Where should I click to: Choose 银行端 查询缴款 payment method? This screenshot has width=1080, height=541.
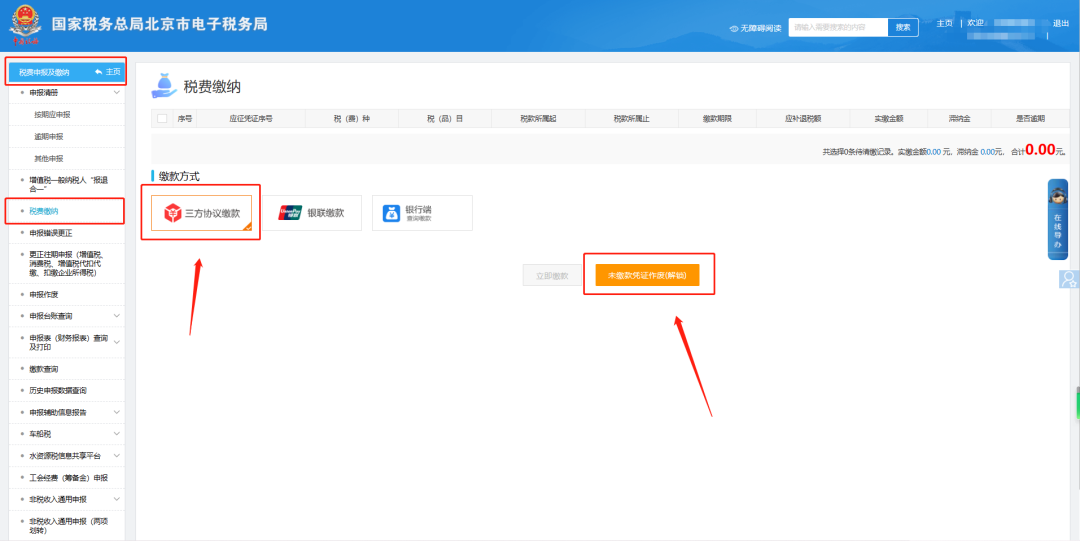[422, 213]
